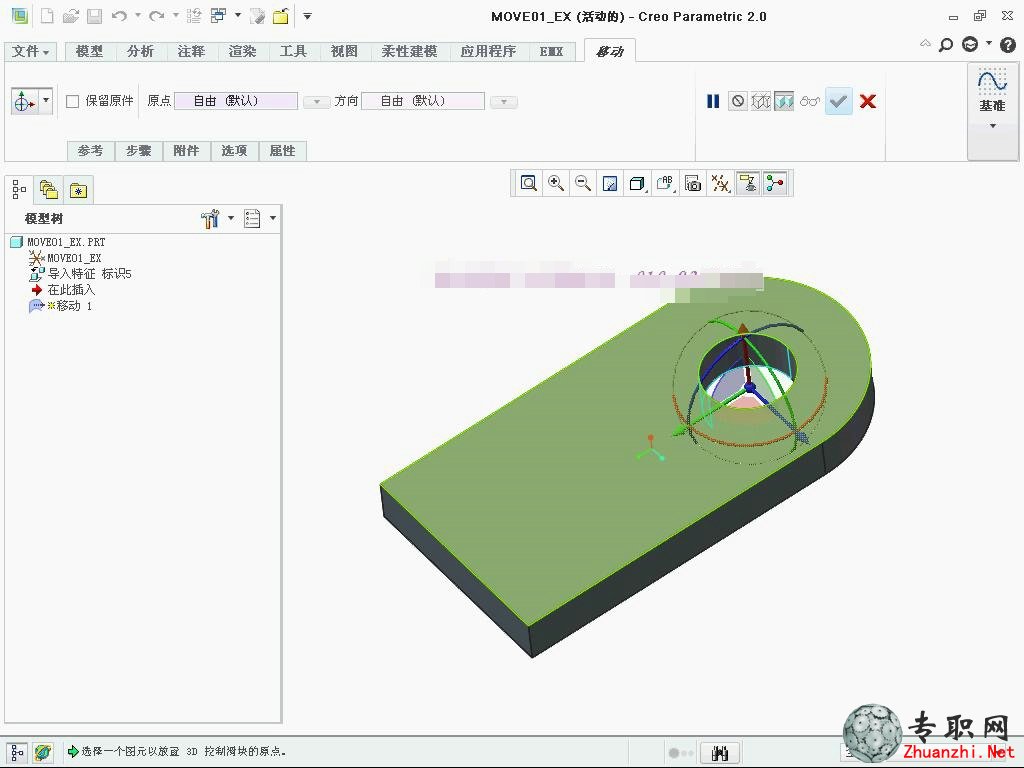Toggle the browser display icon in status bar

tap(43, 753)
